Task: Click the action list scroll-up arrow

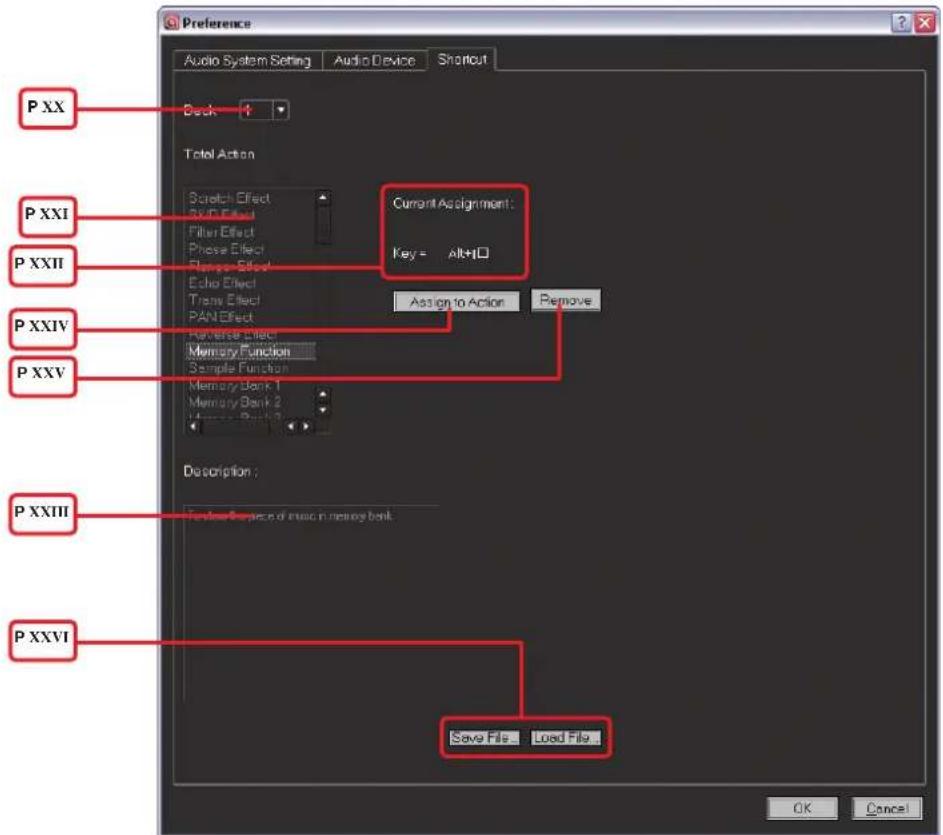Action: tap(322, 198)
